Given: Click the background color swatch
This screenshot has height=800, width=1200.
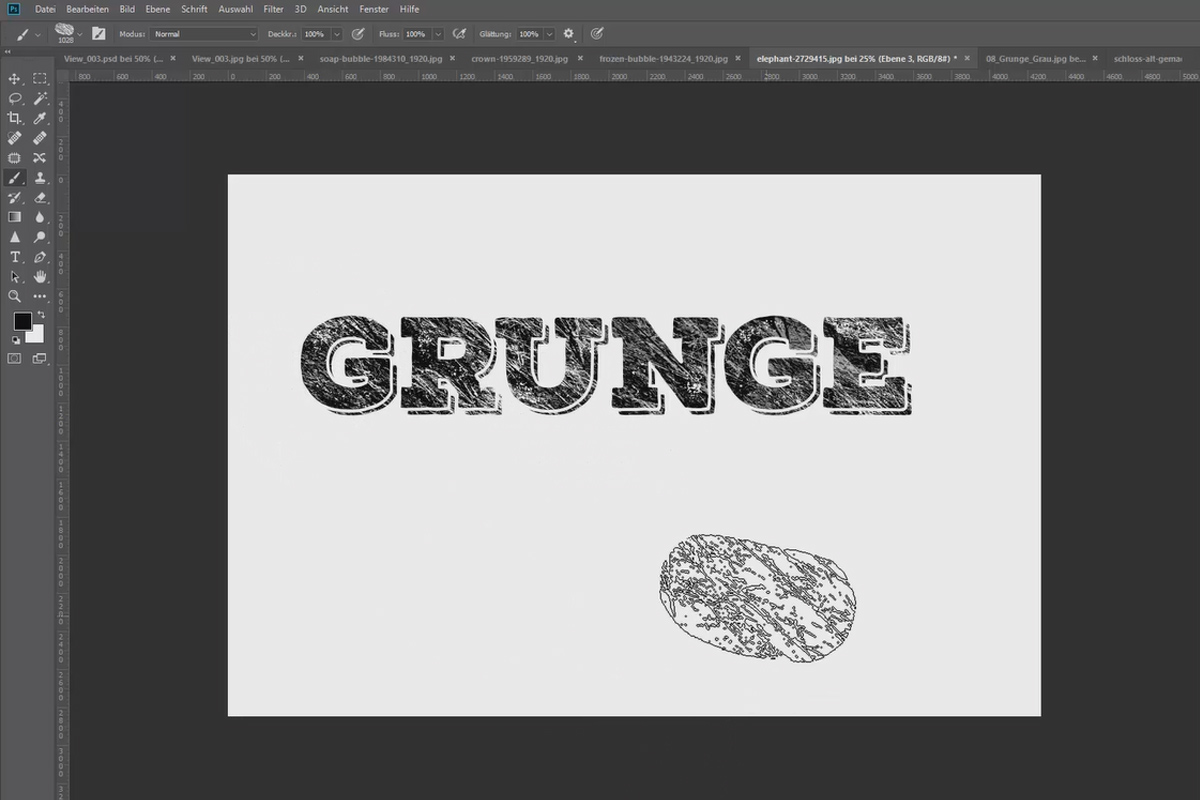Looking at the screenshot, I should 37,335.
